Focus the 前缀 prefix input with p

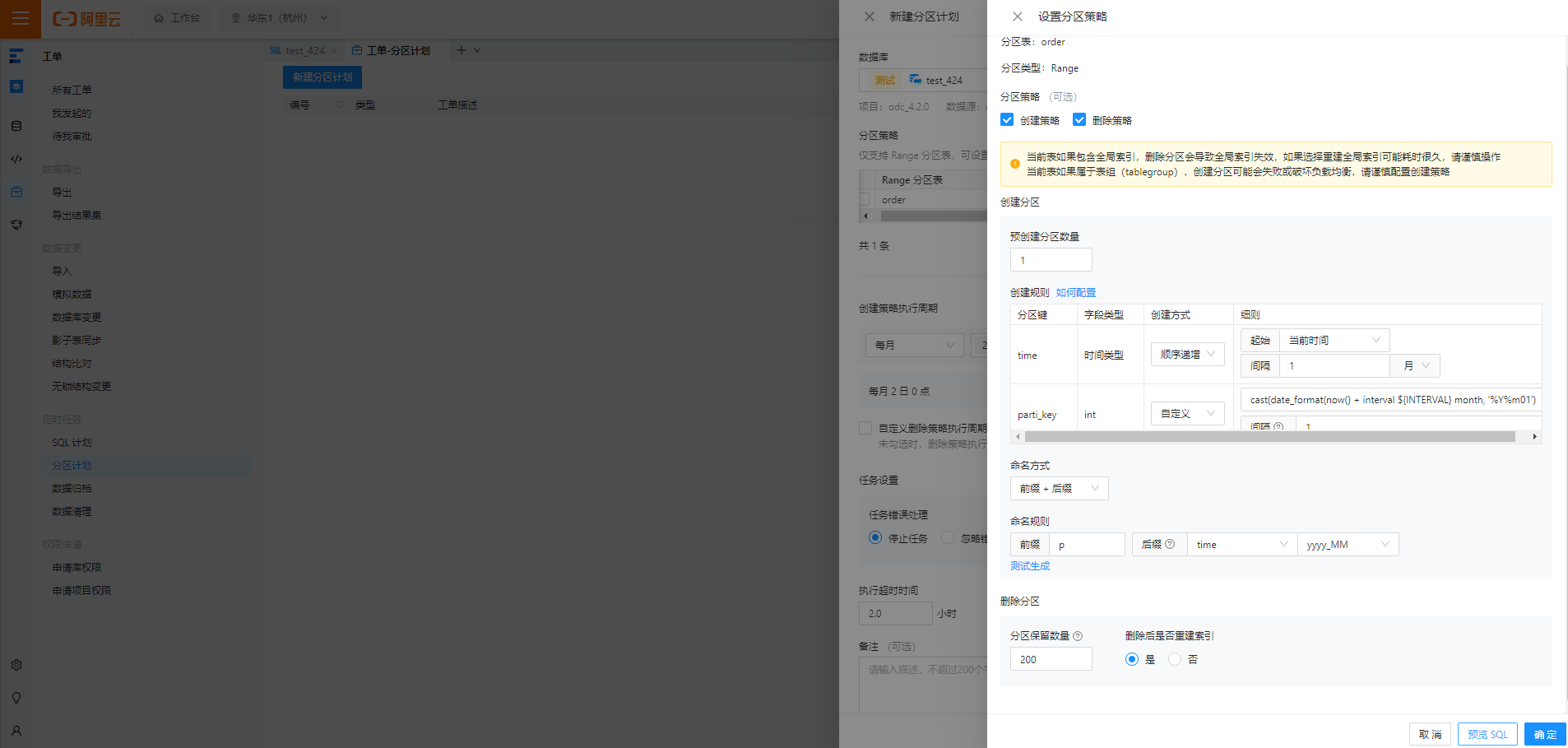1087,545
